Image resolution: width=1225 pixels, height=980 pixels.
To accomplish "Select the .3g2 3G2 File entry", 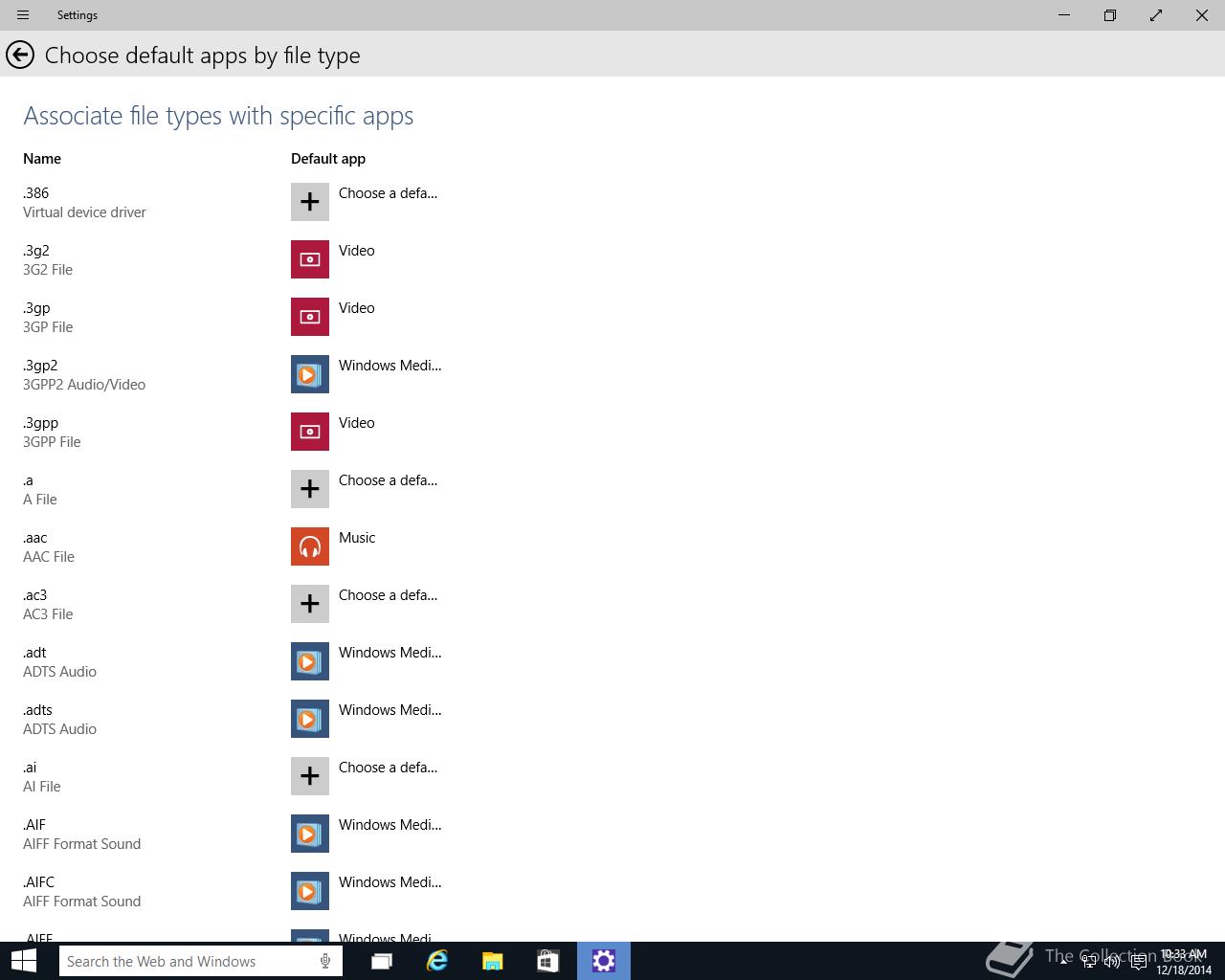I will tap(48, 260).
